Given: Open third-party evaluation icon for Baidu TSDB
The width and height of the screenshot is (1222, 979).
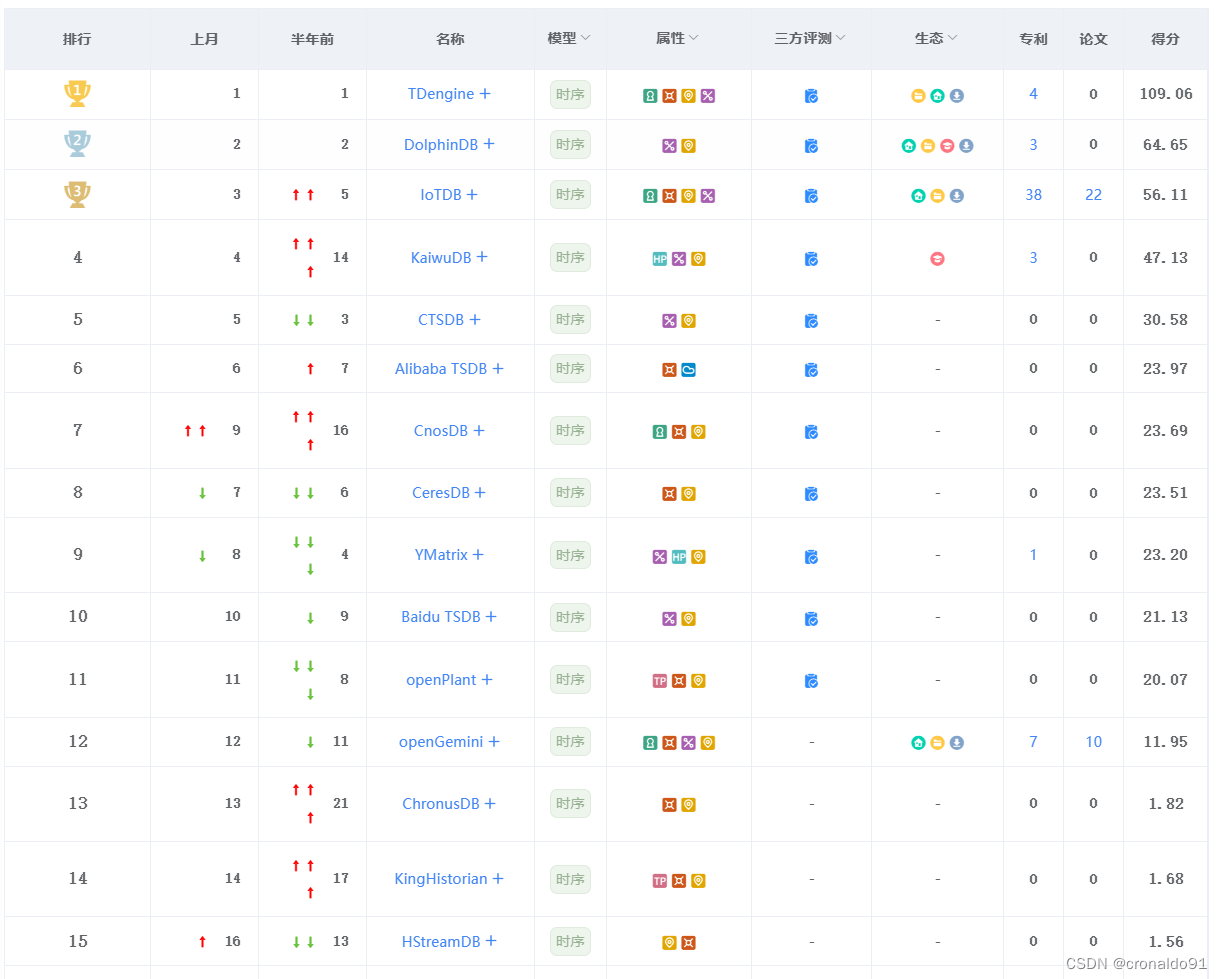Looking at the screenshot, I should [x=811, y=619].
